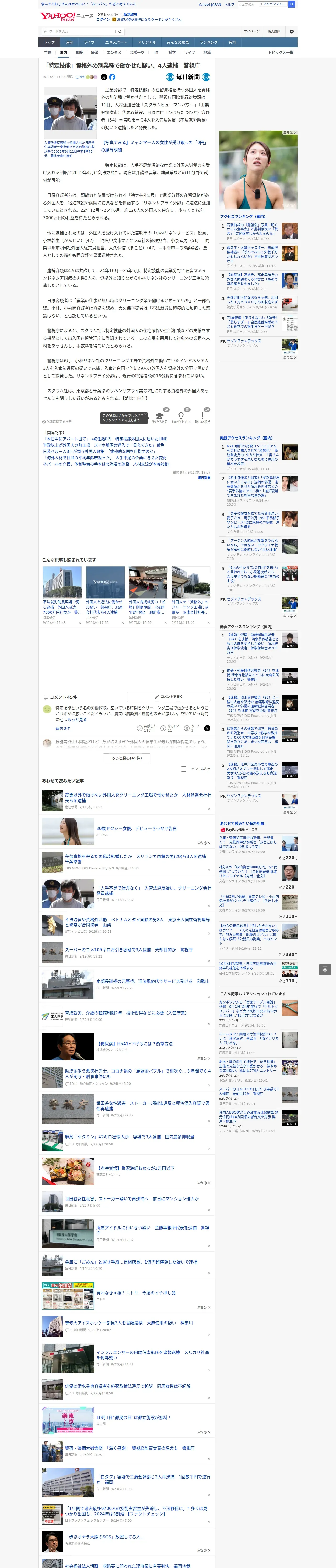Click the first commenter's green avatar
Viewport: 336px width, 1568px height.
coord(47,709)
